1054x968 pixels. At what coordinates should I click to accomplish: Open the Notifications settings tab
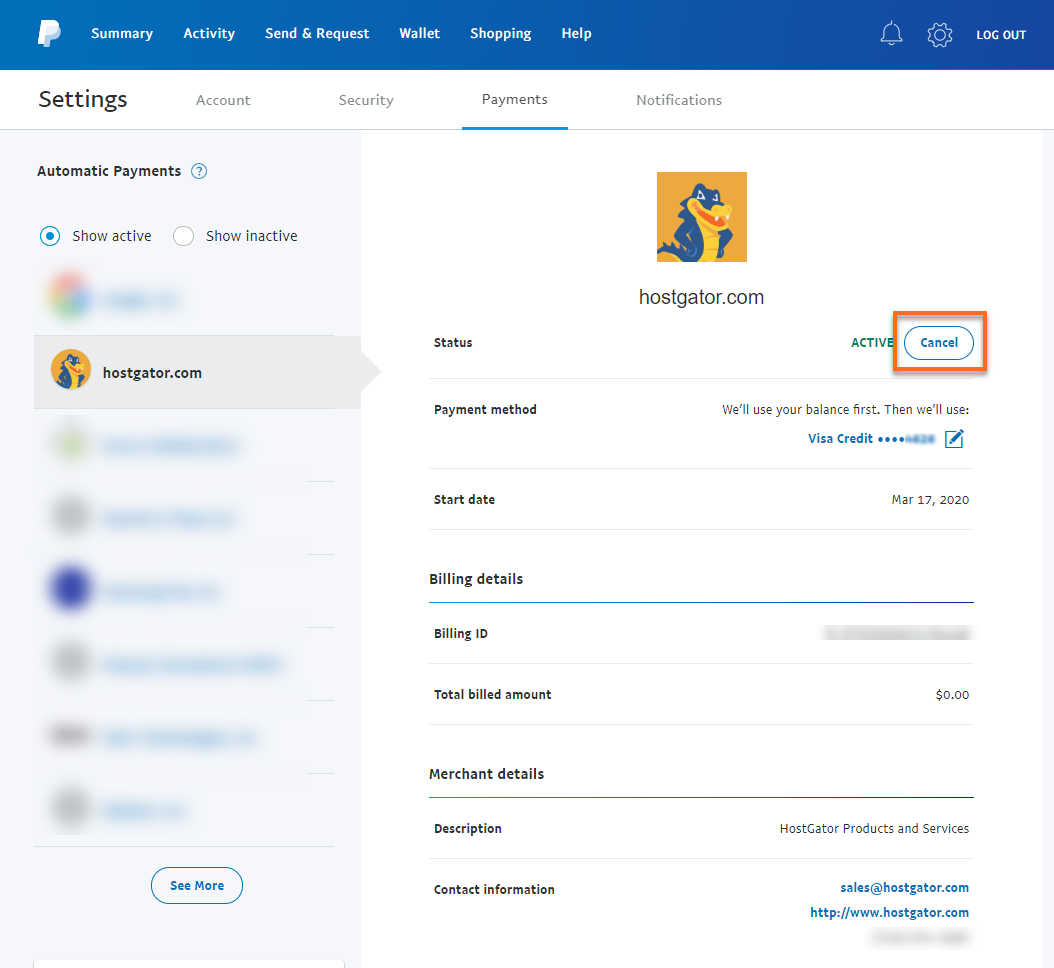678,100
